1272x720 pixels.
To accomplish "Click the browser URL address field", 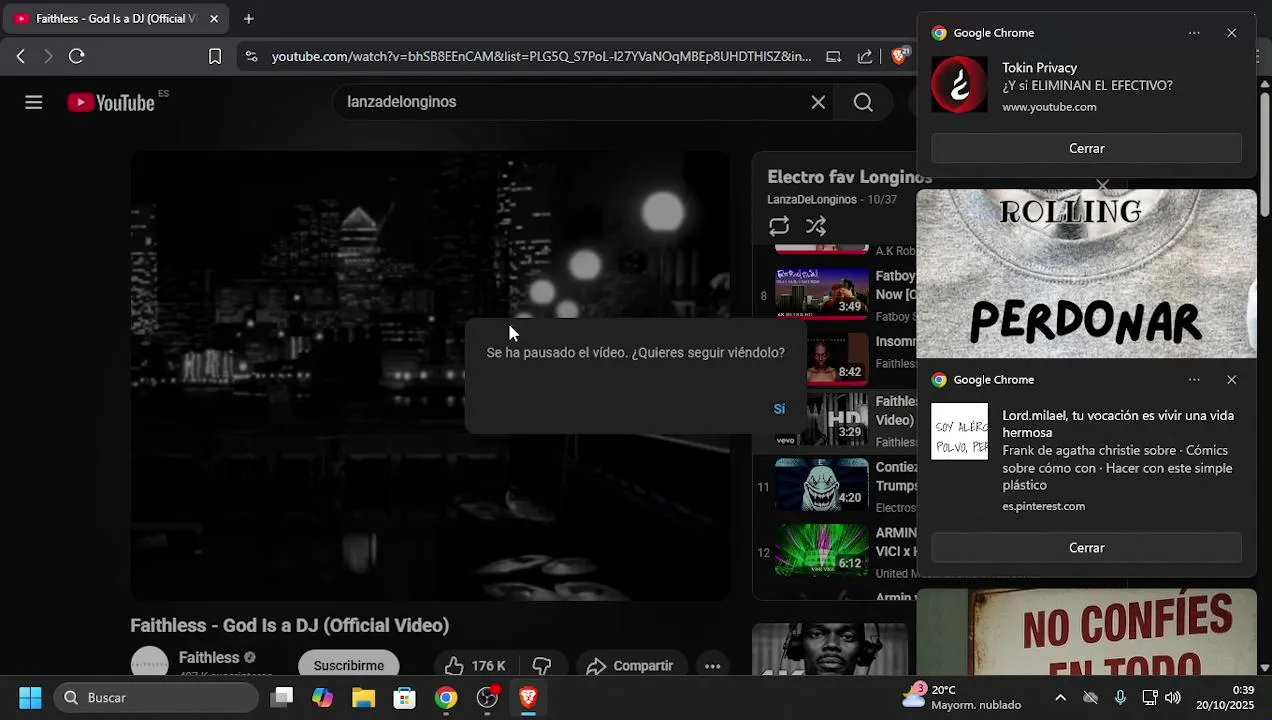I will pyautogui.click(x=541, y=57).
